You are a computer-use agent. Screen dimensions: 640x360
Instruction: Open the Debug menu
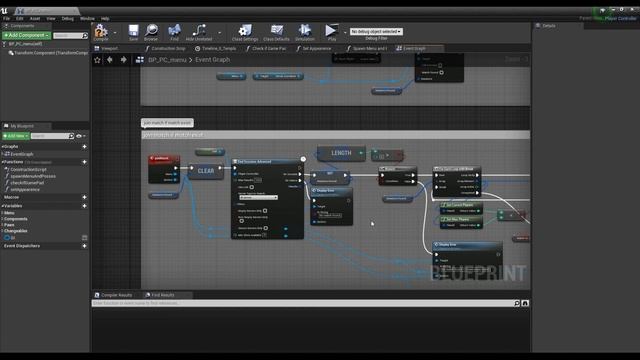[x=67, y=19]
